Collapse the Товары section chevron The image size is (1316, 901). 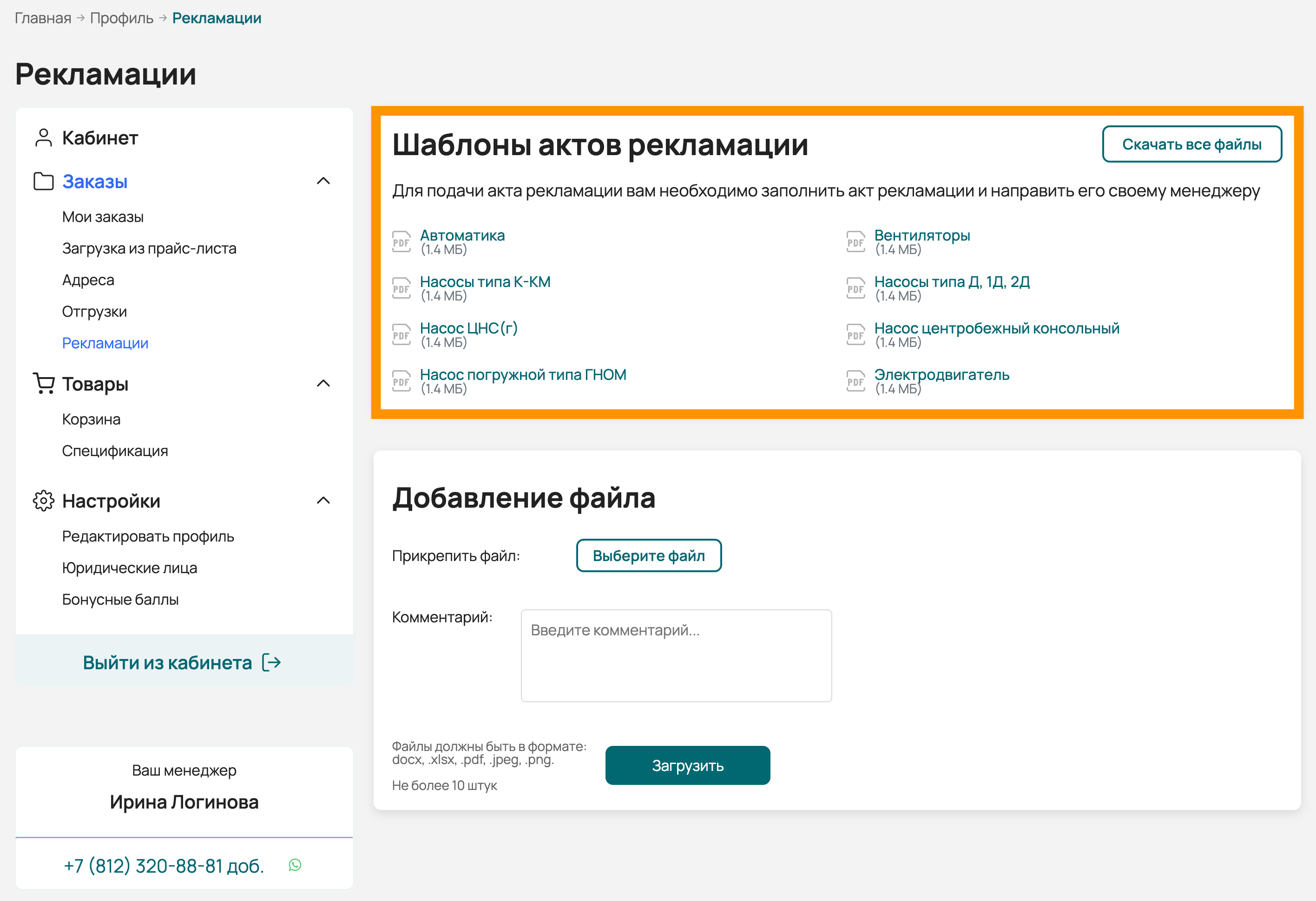point(323,384)
